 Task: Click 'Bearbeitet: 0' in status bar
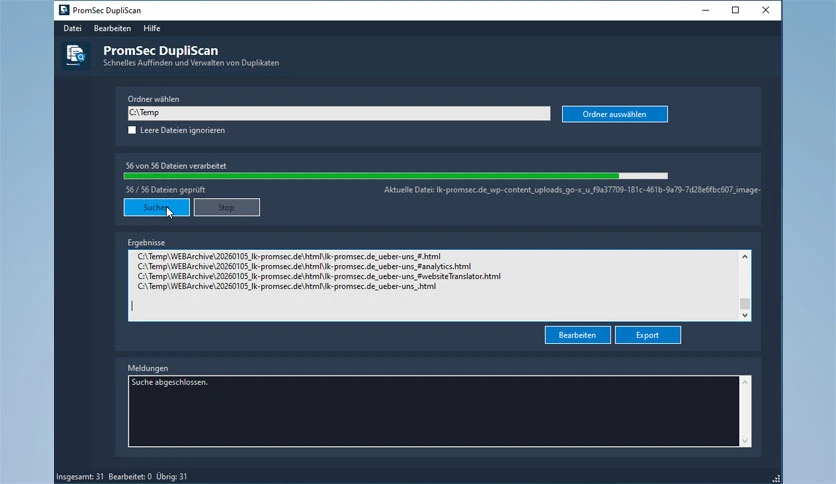tap(130, 477)
